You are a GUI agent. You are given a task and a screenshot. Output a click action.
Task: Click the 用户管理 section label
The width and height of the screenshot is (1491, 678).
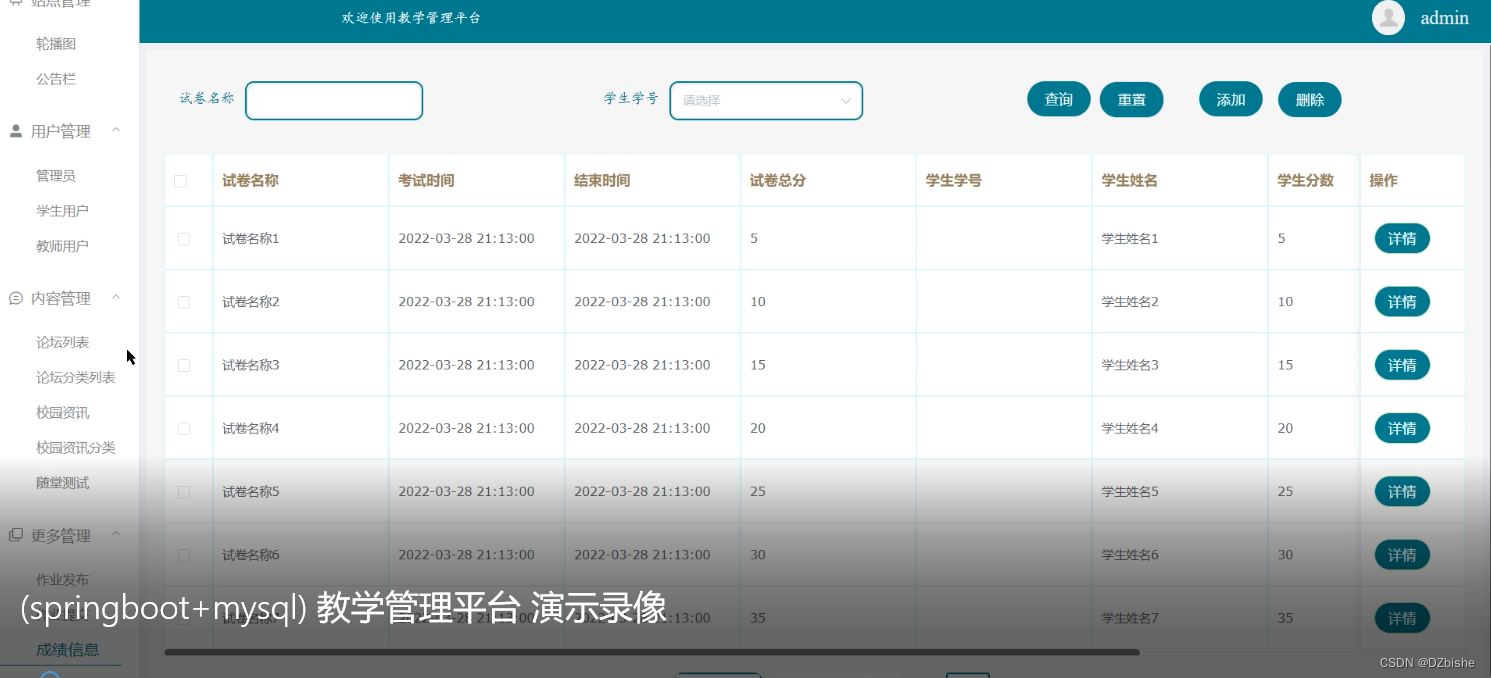[61, 131]
